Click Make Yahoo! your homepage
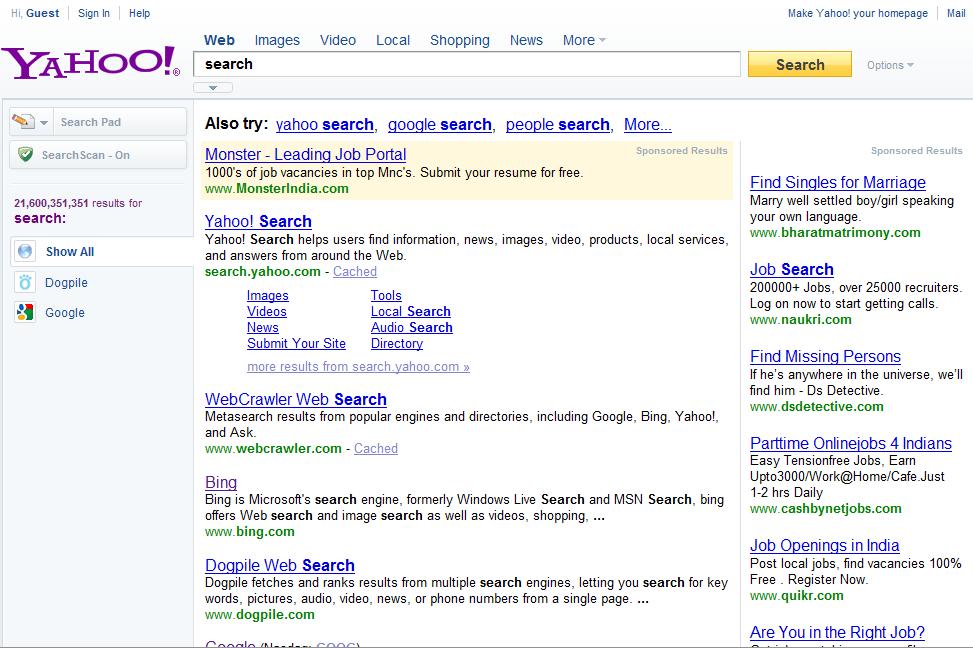This screenshot has width=973, height=648. [x=858, y=13]
